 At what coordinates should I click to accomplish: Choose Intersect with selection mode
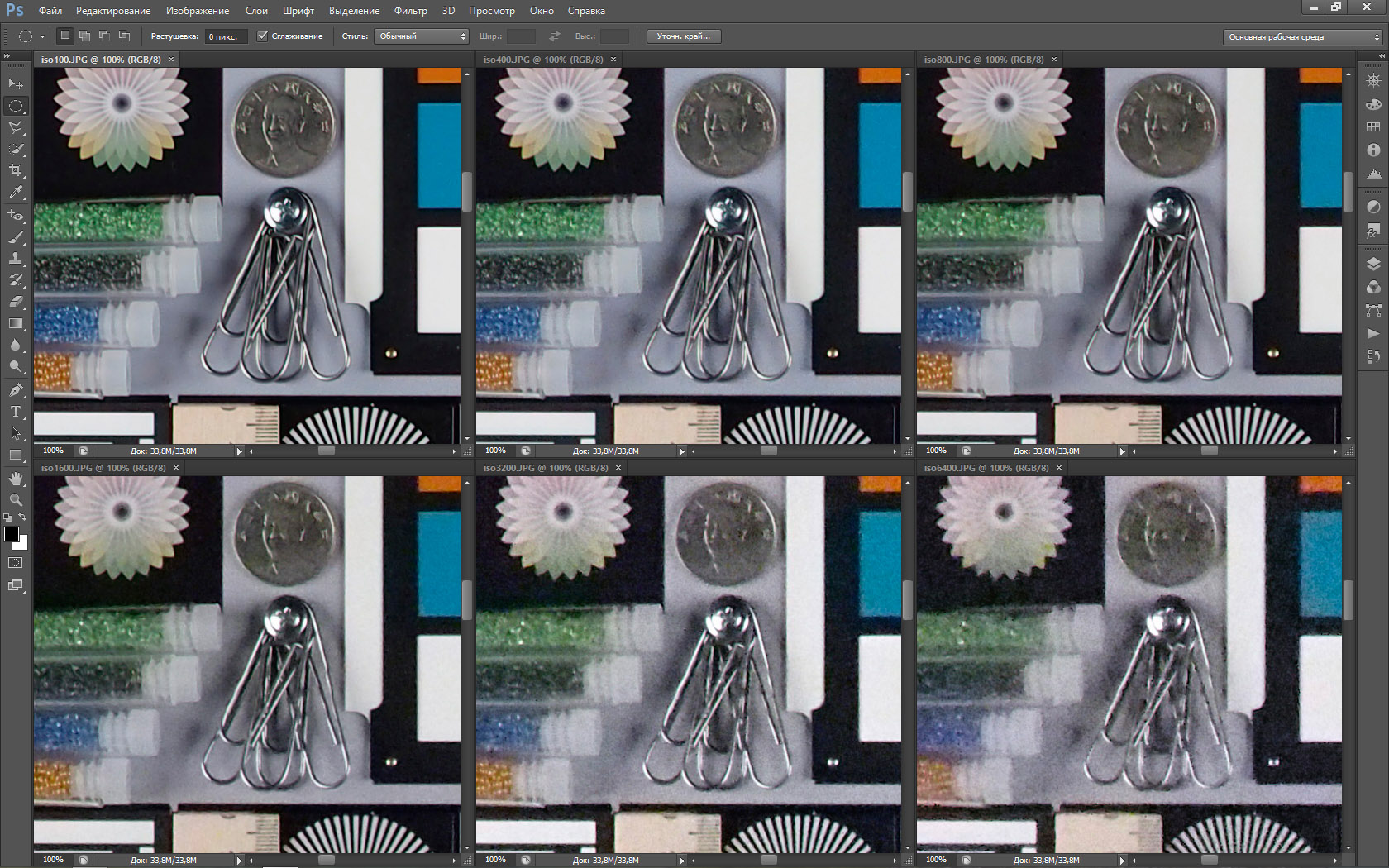125,36
